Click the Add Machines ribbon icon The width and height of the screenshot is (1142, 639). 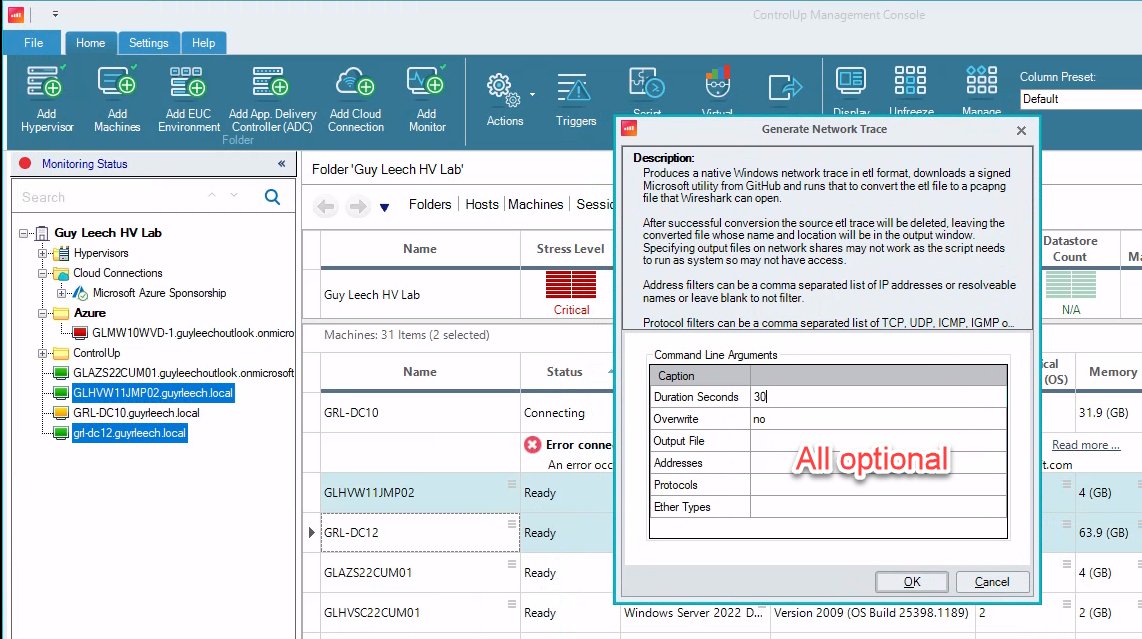click(x=117, y=83)
